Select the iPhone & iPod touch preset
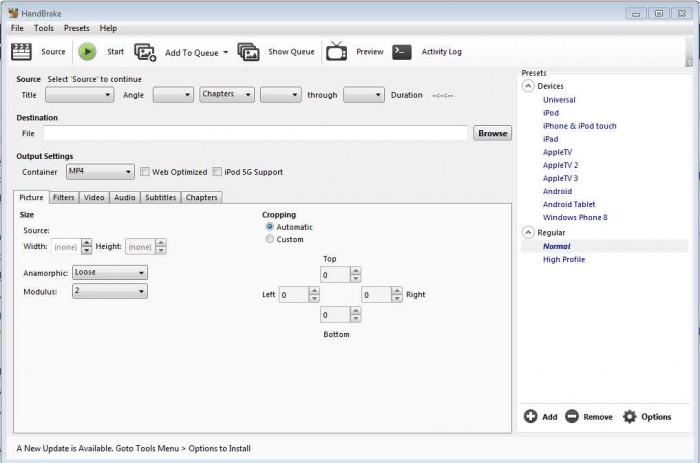 [x=579, y=126]
